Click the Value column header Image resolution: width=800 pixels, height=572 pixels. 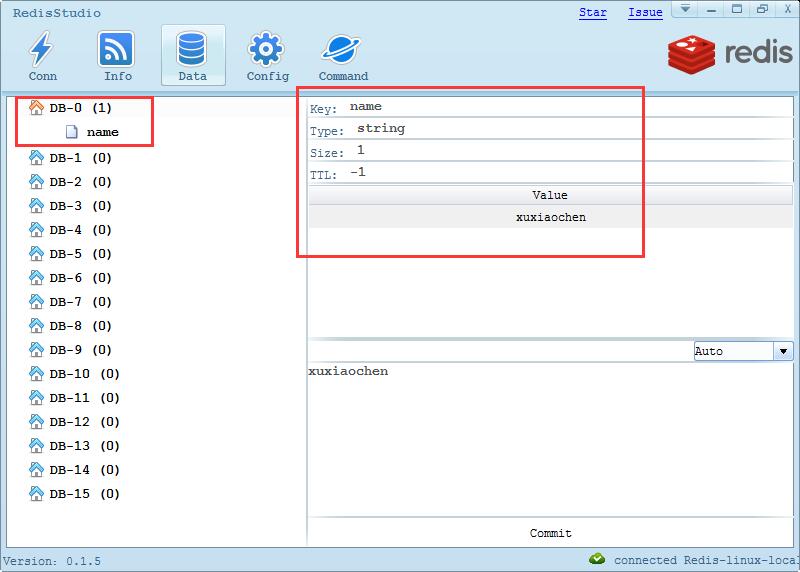tap(551, 195)
